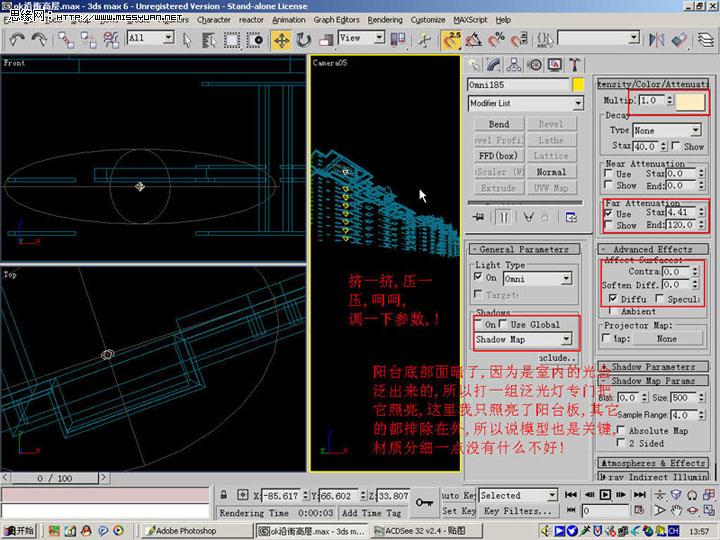Switch to the Motion command panel tab
The height and width of the screenshot is (540, 720).
534,65
